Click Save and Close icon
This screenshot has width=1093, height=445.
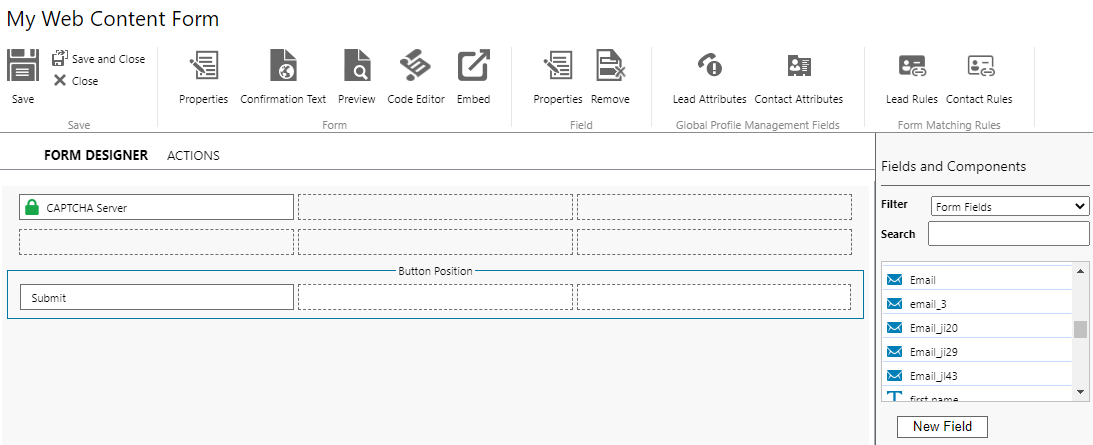pyautogui.click(x=60, y=59)
